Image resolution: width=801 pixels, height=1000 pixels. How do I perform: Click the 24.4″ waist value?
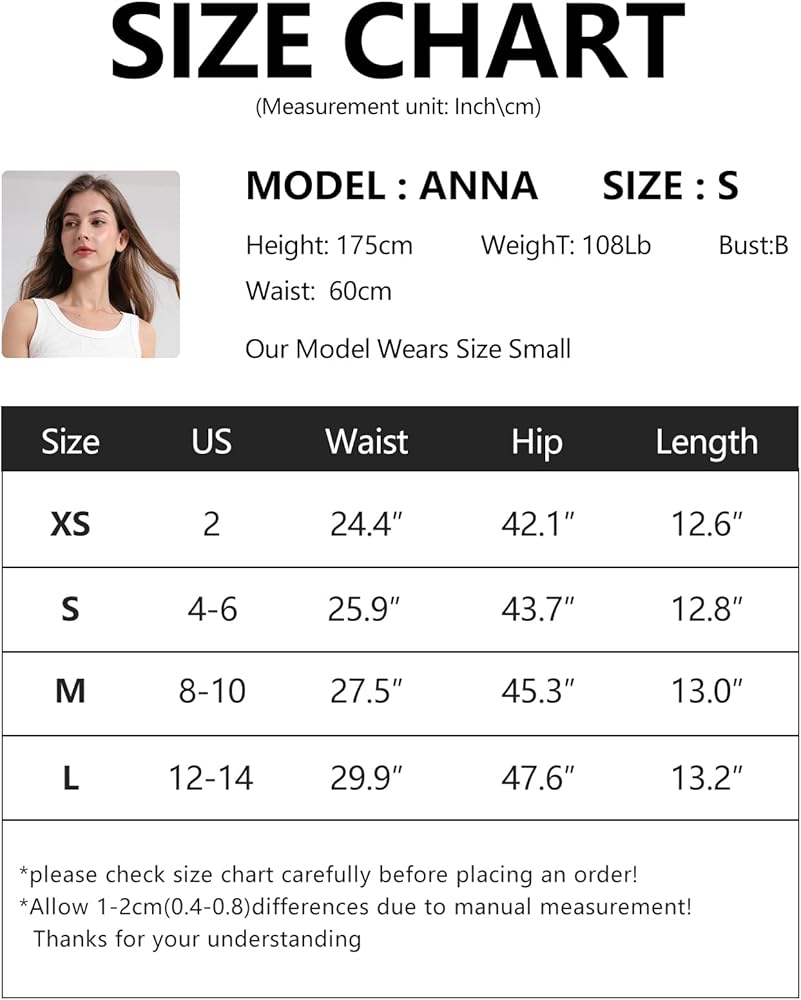click(x=366, y=523)
